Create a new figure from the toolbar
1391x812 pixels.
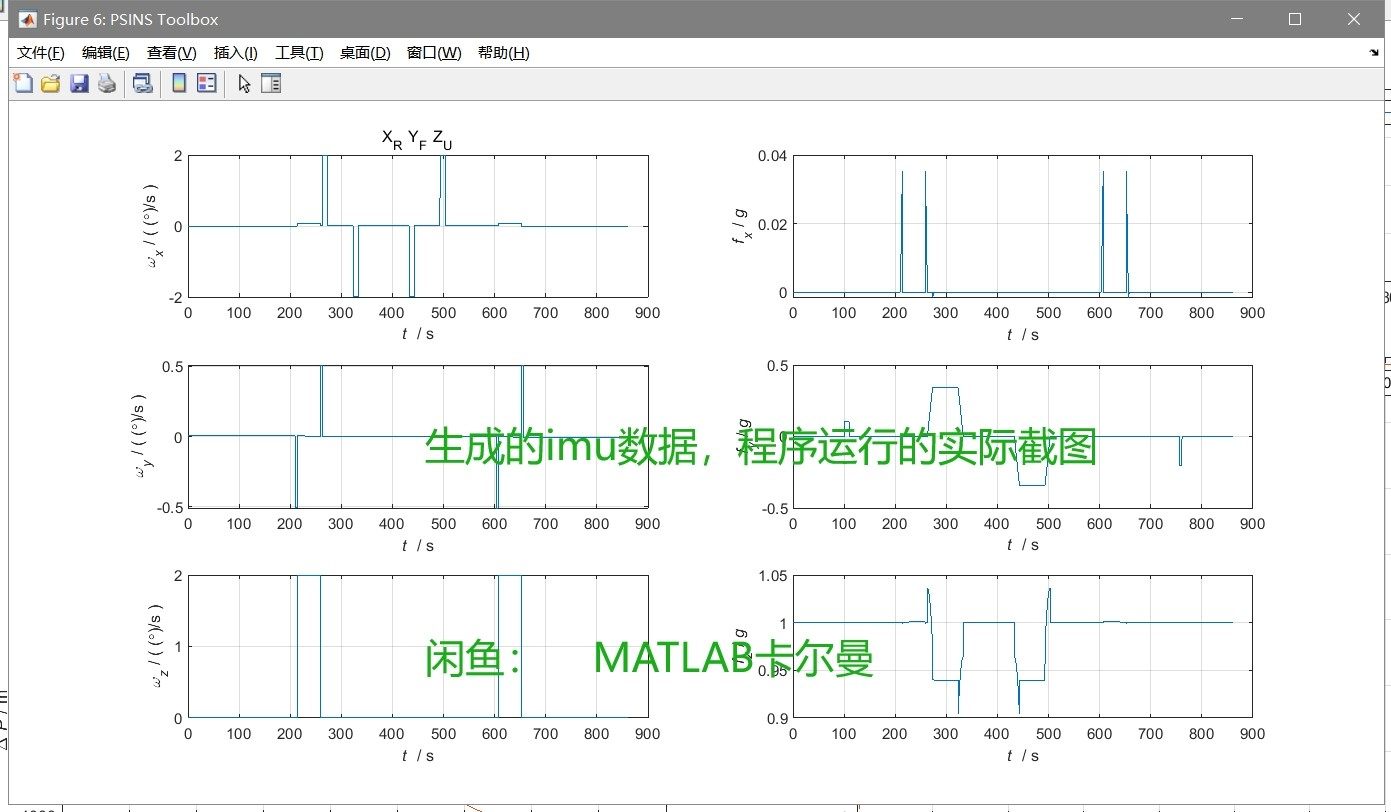click(x=22, y=84)
